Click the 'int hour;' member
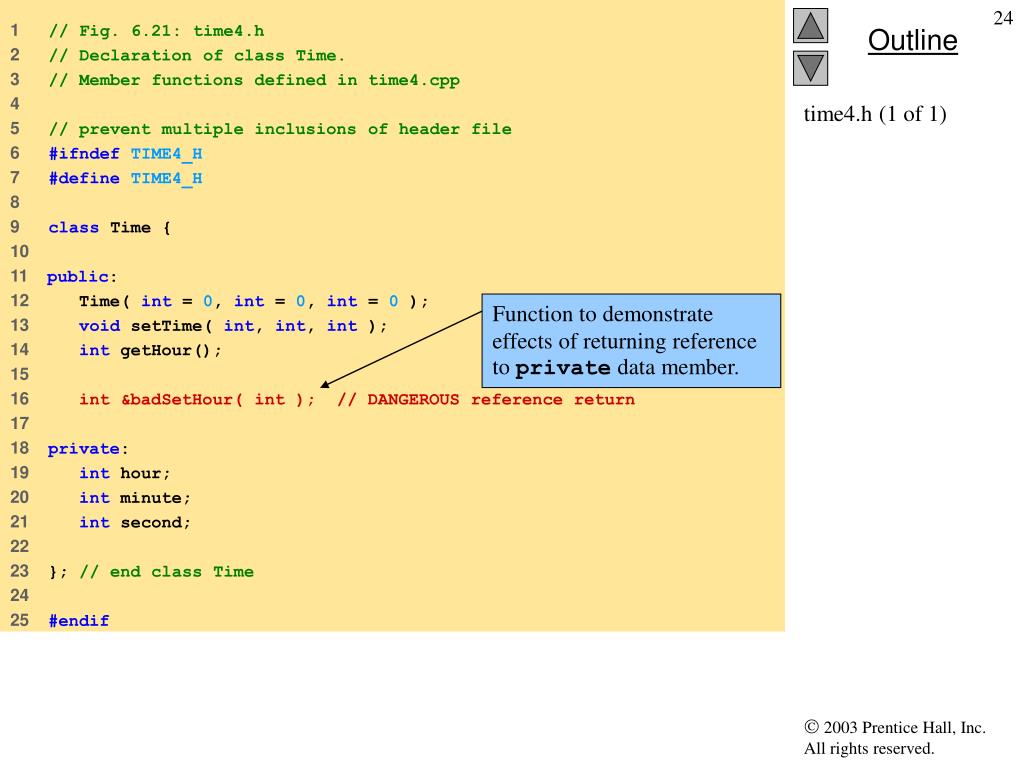The width and height of the screenshot is (1024, 768). (x=125, y=473)
